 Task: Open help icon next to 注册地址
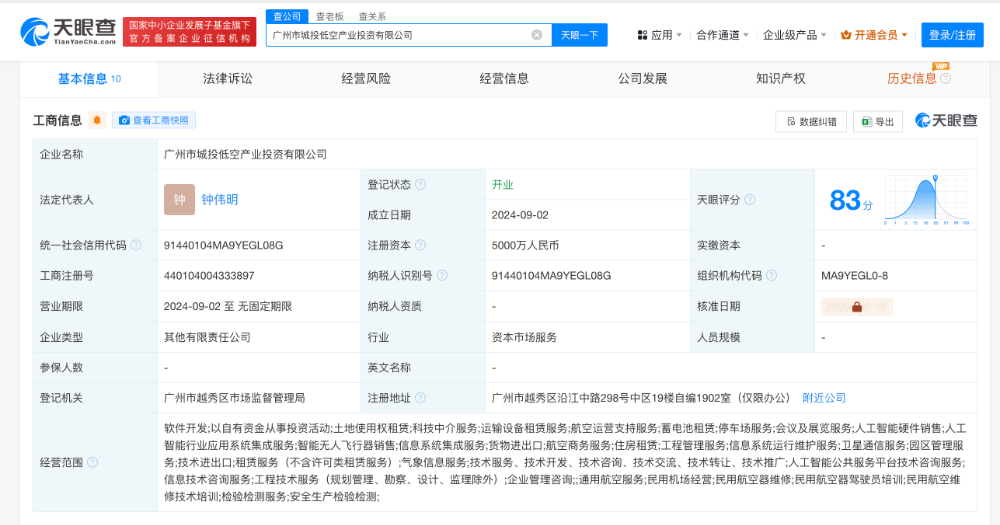420,397
